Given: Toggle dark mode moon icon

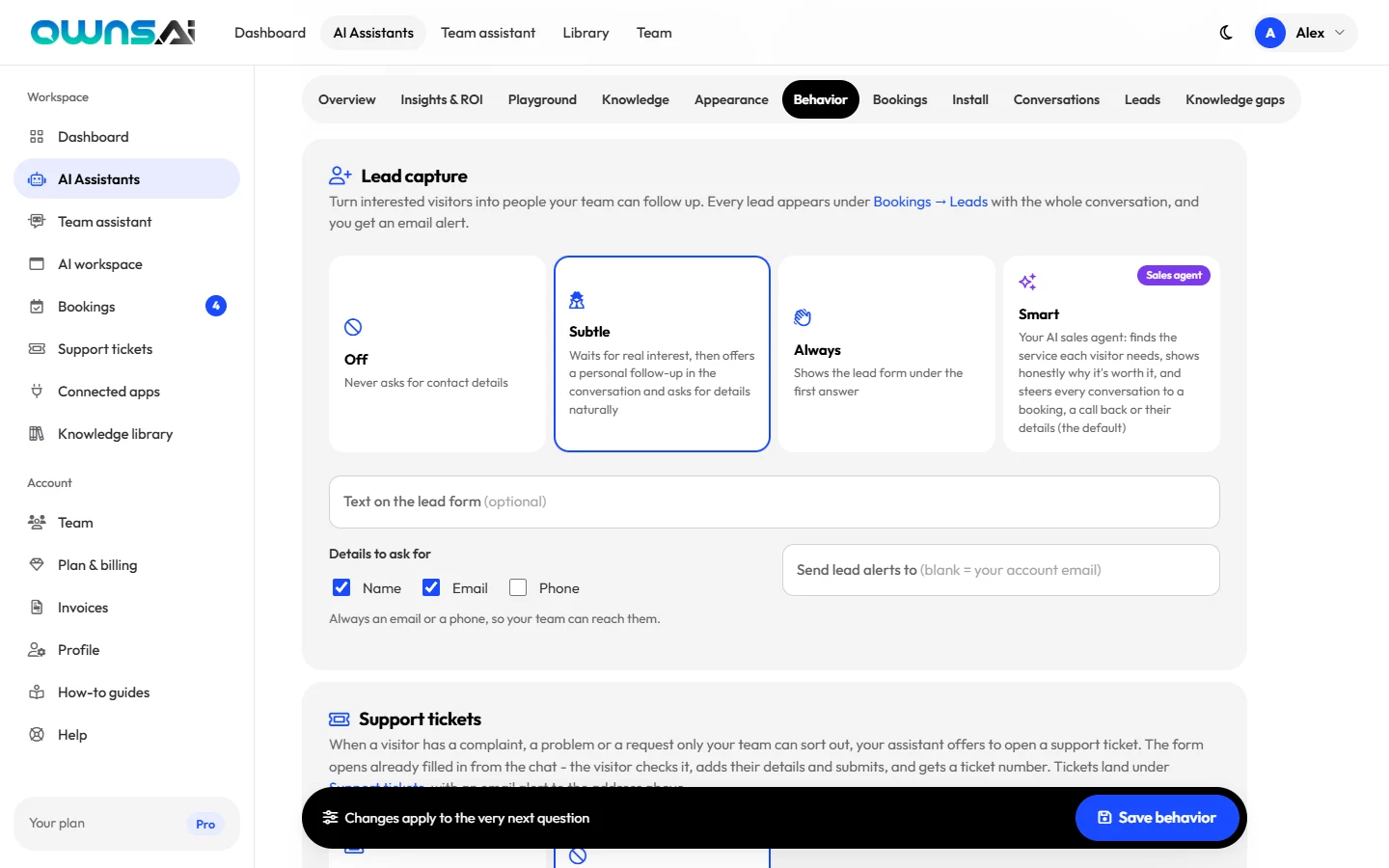Looking at the screenshot, I should pos(1226,33).
